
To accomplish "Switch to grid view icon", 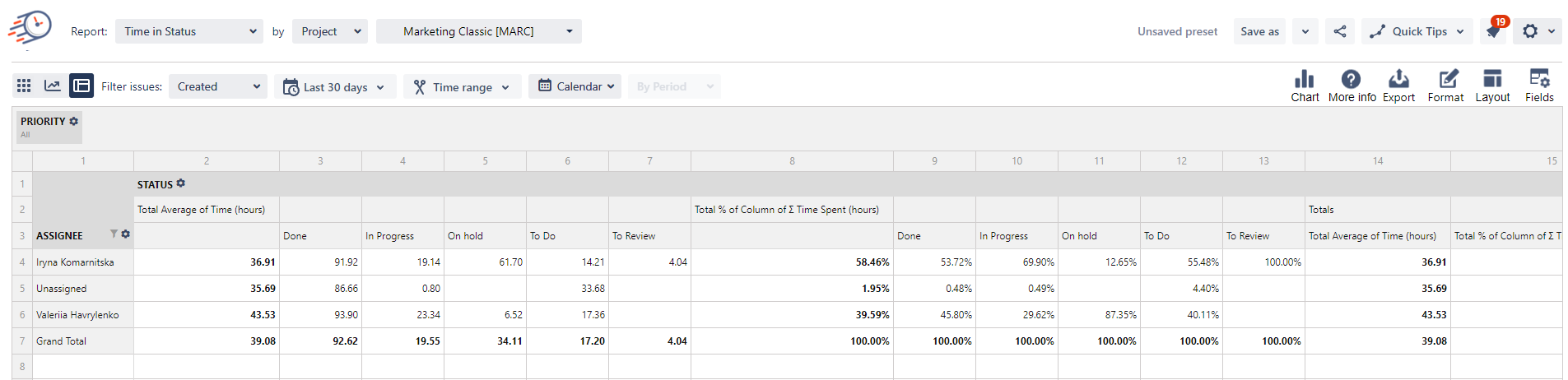I will click(x=24, y=86).
